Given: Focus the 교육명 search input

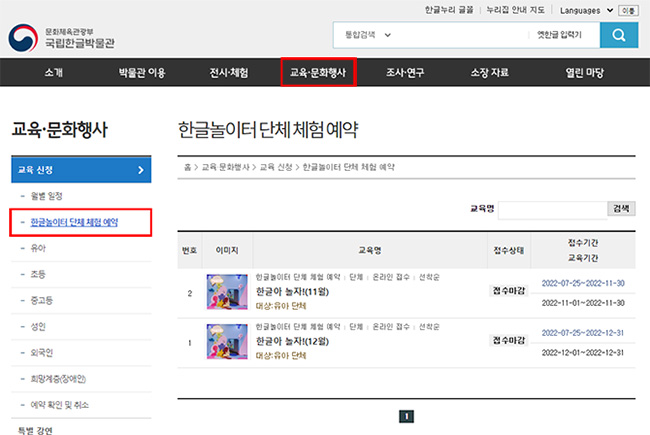Looking at the screenshot, I should pyautogui.click(x=553, y=209).
